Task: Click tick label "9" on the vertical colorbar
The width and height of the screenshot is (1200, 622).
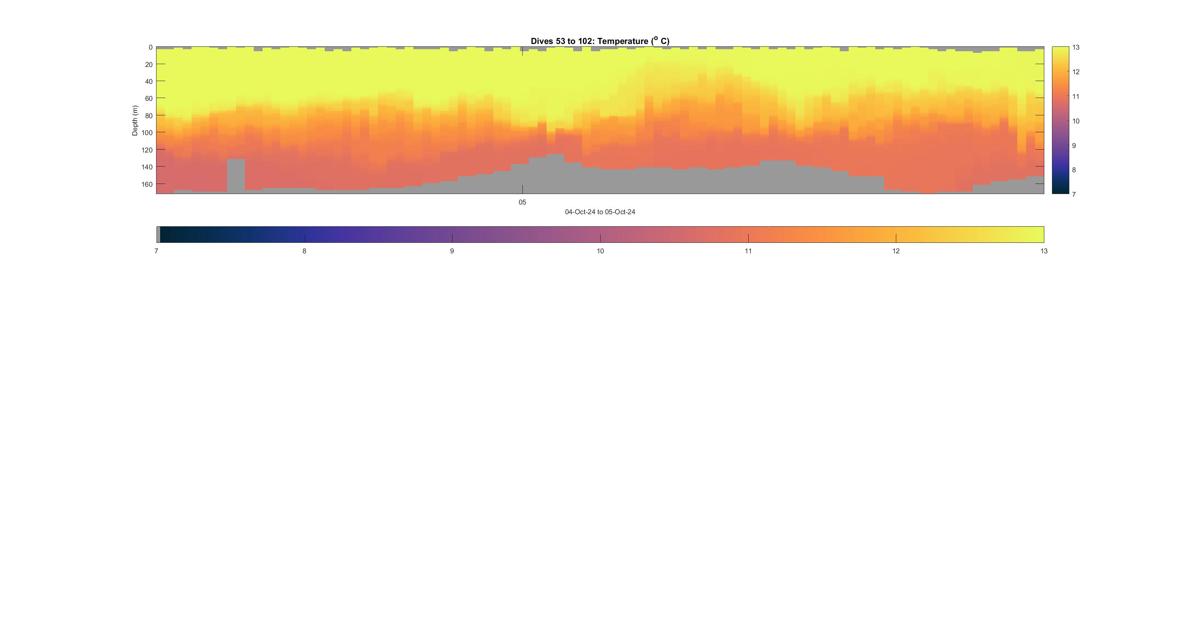Action: point(1074,145)
